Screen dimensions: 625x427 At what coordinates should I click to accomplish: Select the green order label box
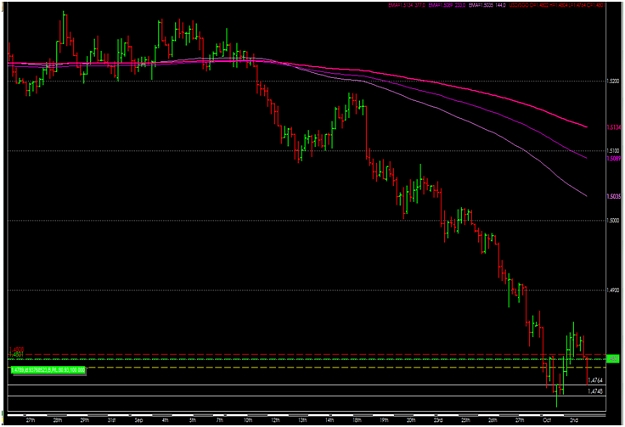tap(48, 370)
